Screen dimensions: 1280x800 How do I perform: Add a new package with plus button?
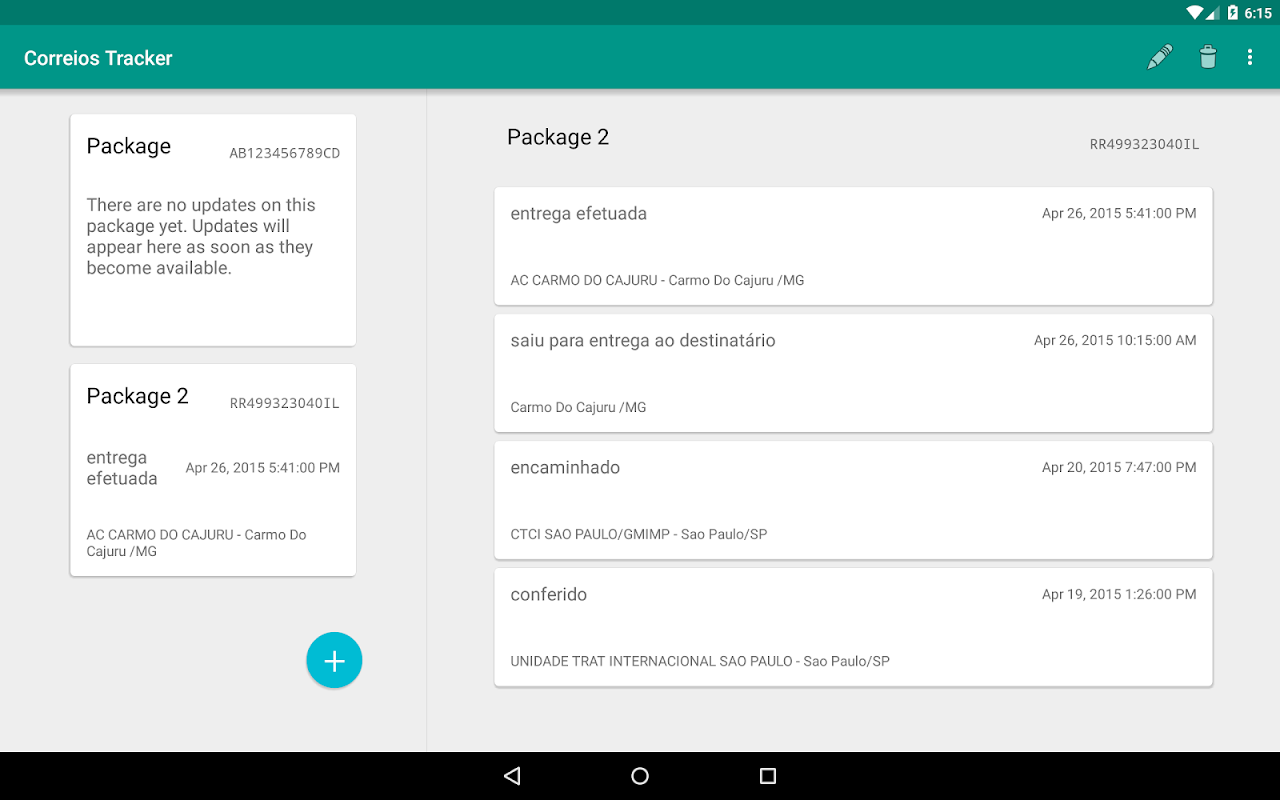click(334, 661)
